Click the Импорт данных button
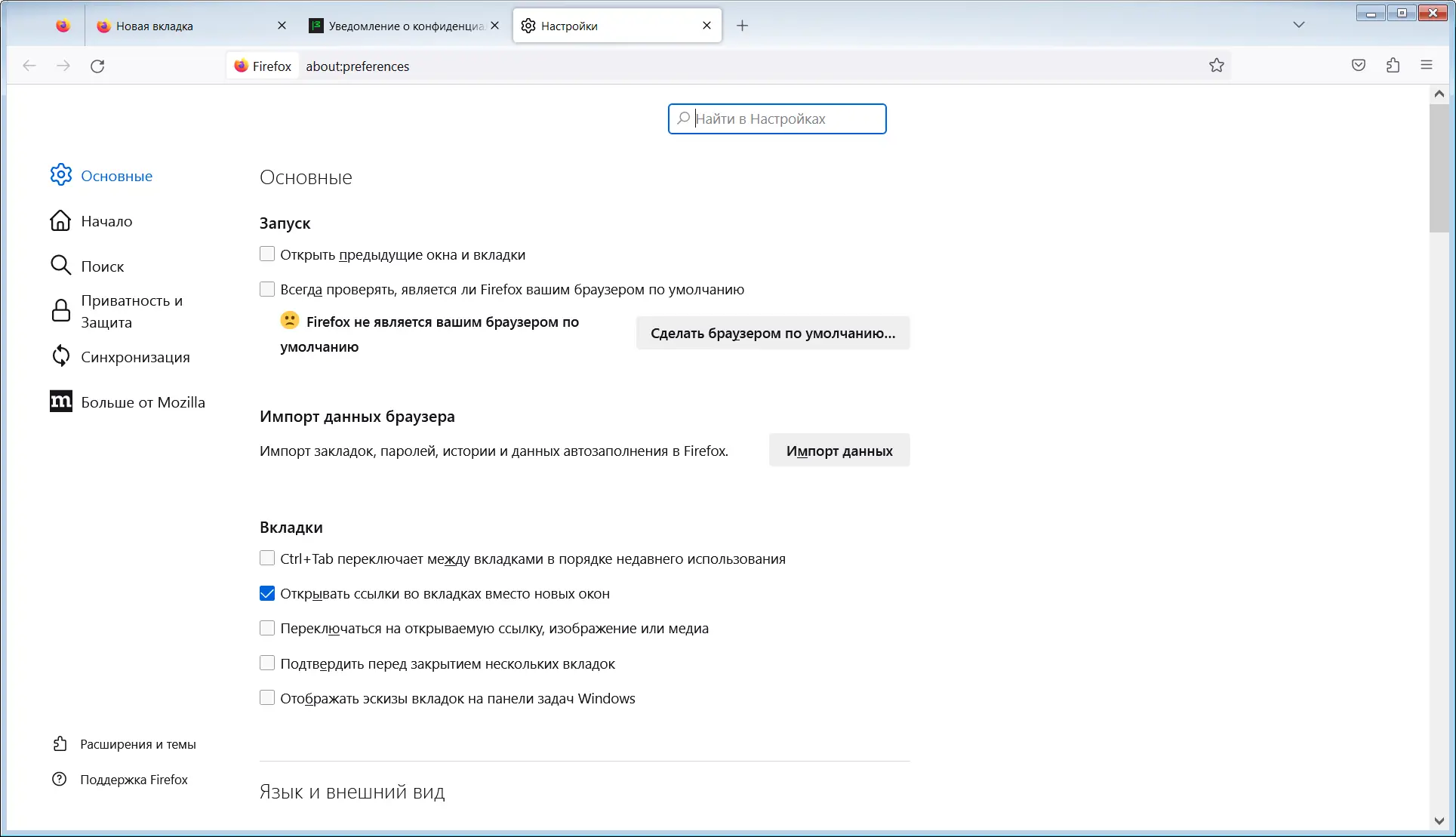 coord(839,451)
